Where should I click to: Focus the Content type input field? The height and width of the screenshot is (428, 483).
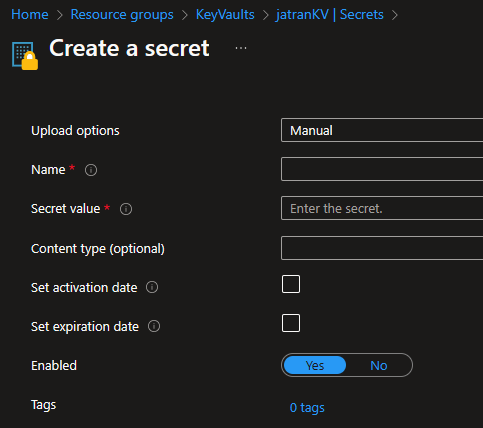pos(382,248)
